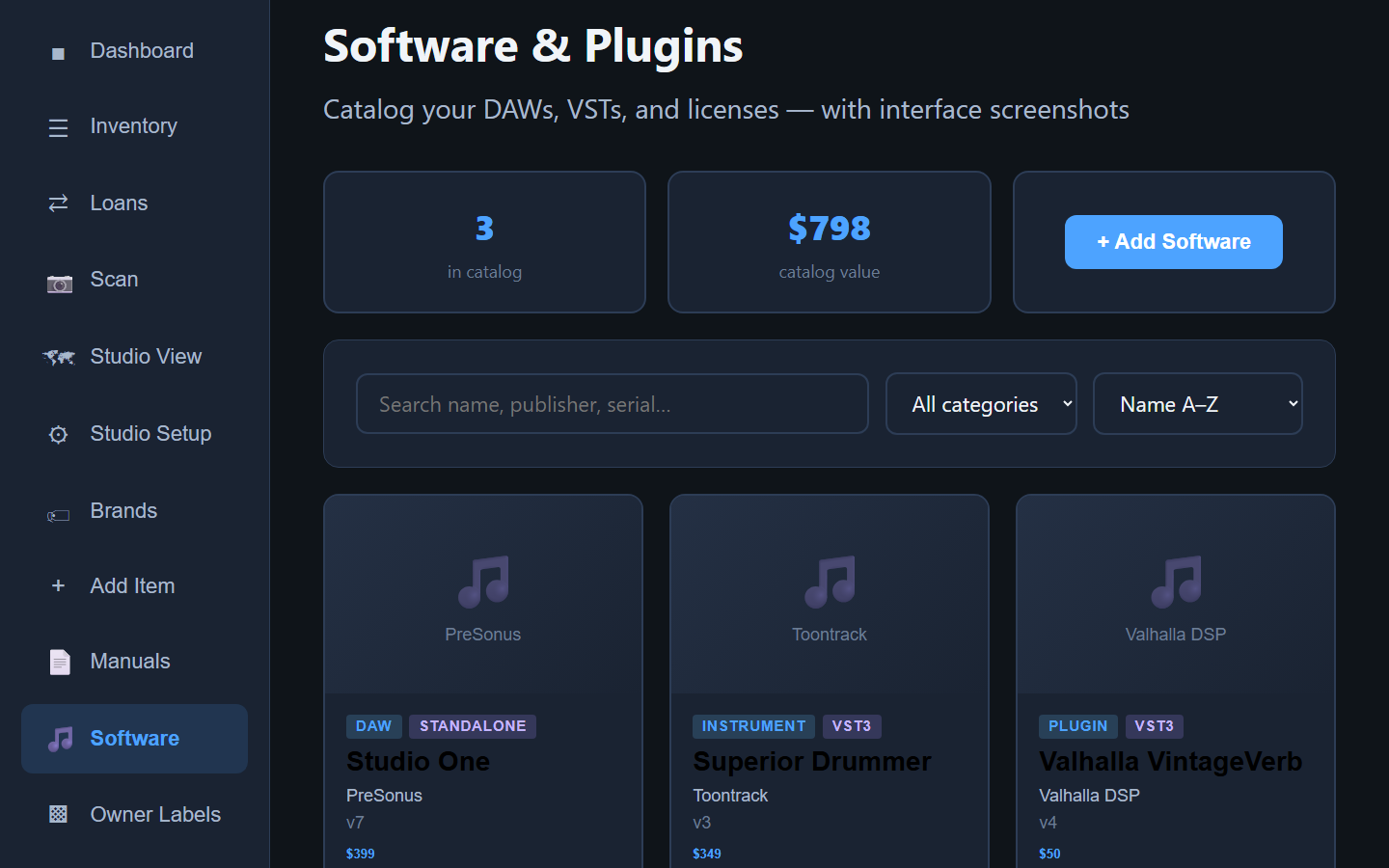
Task: Click the DAW tag on Studio One
Action: [x=373, y=726]
